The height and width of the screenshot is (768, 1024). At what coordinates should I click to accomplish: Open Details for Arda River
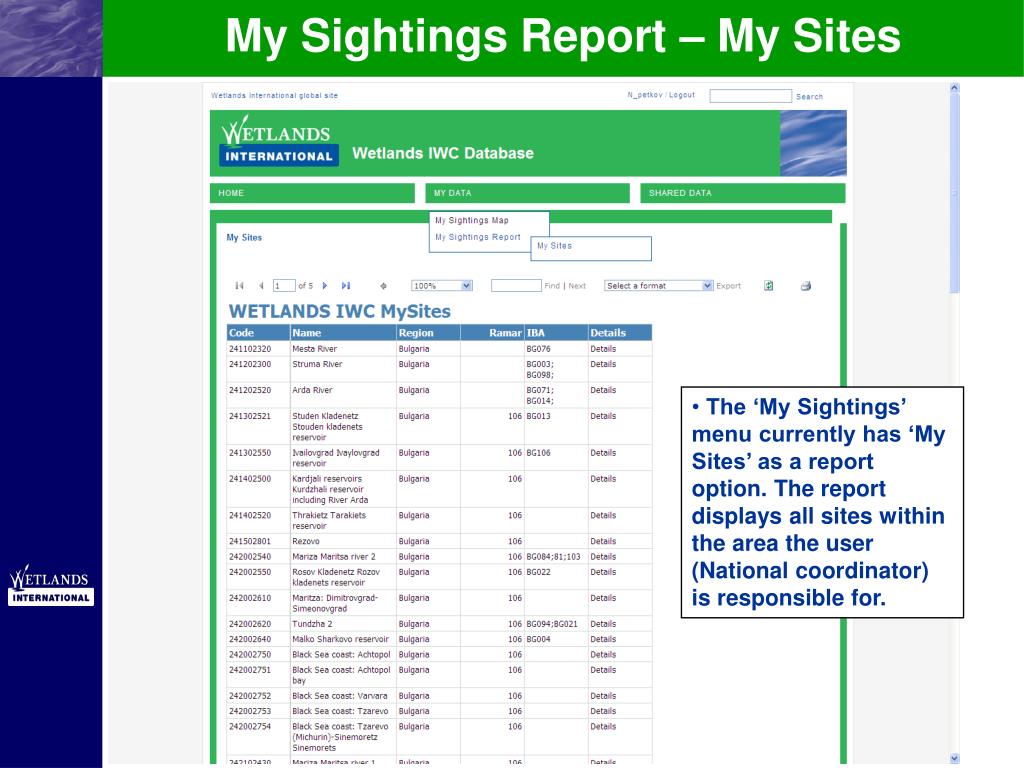(603, 391)
